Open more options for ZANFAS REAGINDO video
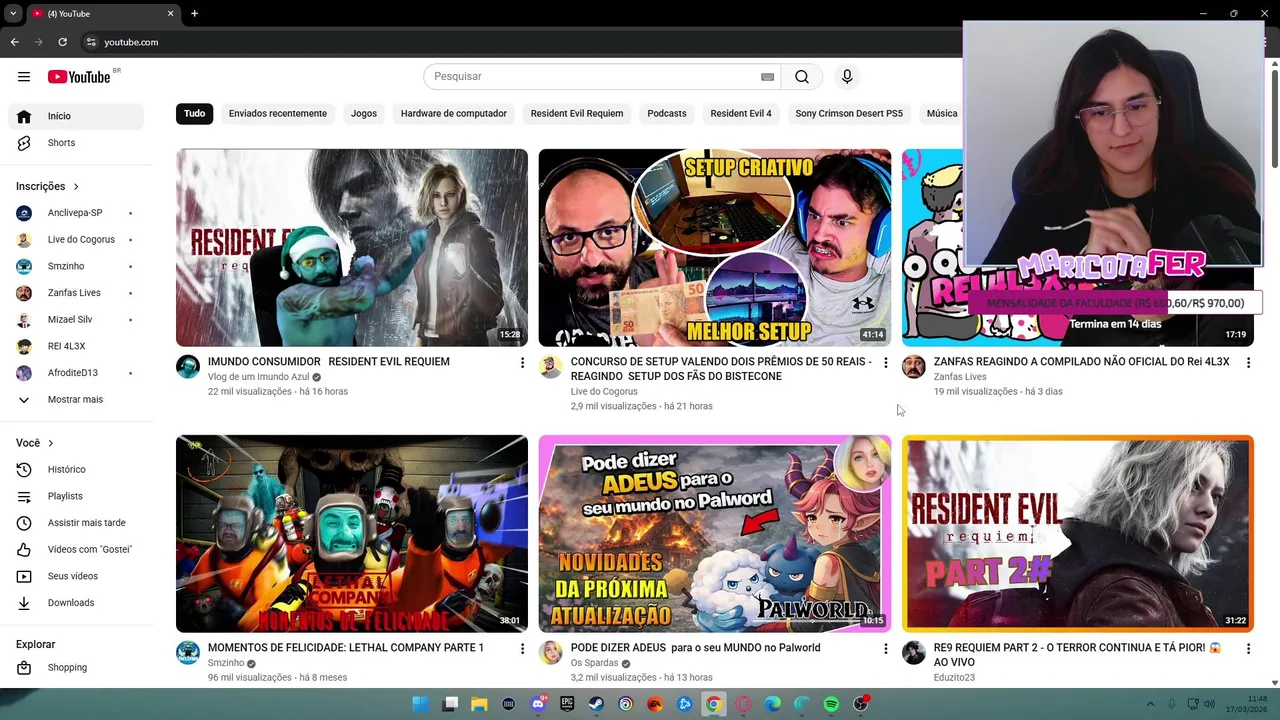 1248,363
